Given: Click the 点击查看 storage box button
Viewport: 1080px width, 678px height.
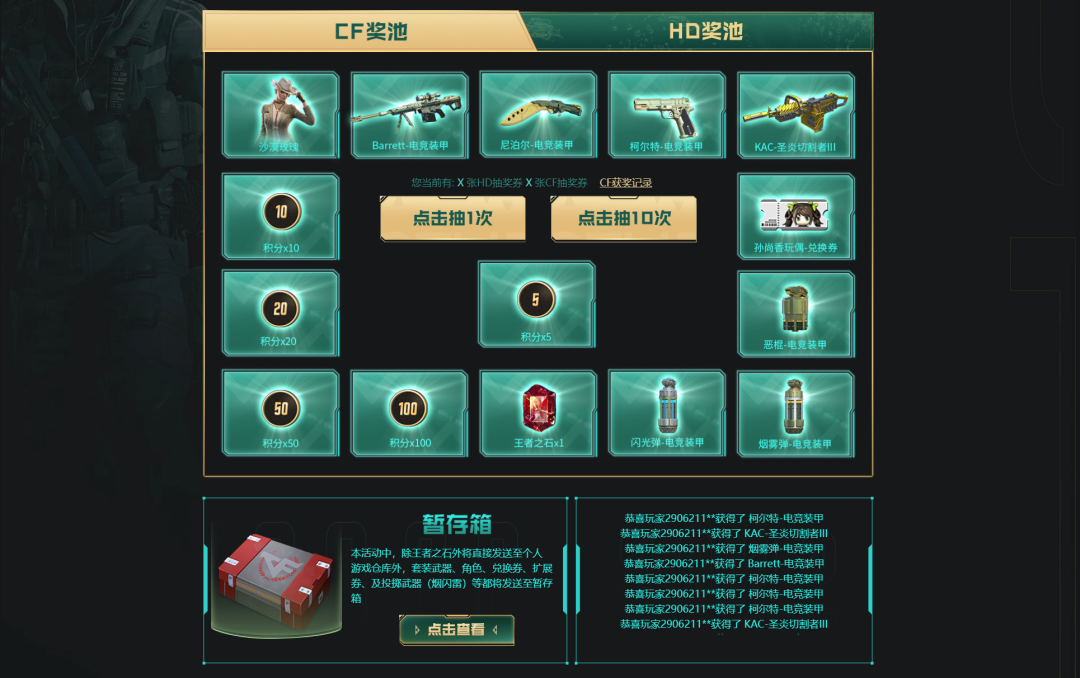Looking at the screenshot, I should click(457, 630).
